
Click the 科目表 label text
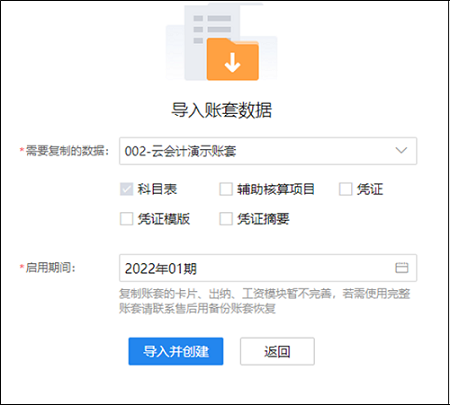(x=157, y=189)
